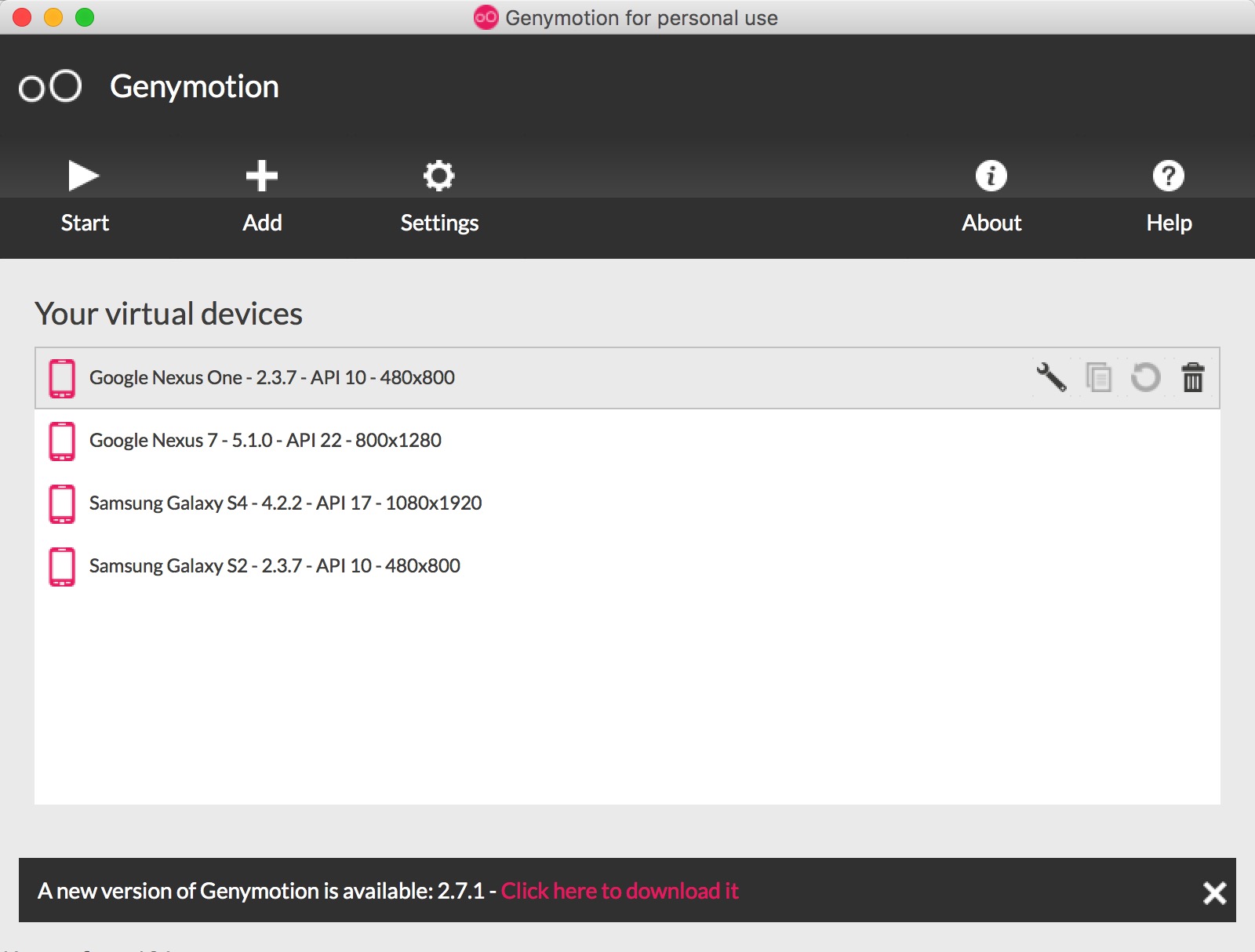Click the Add label in toolbar

click(x=262, y=223)
